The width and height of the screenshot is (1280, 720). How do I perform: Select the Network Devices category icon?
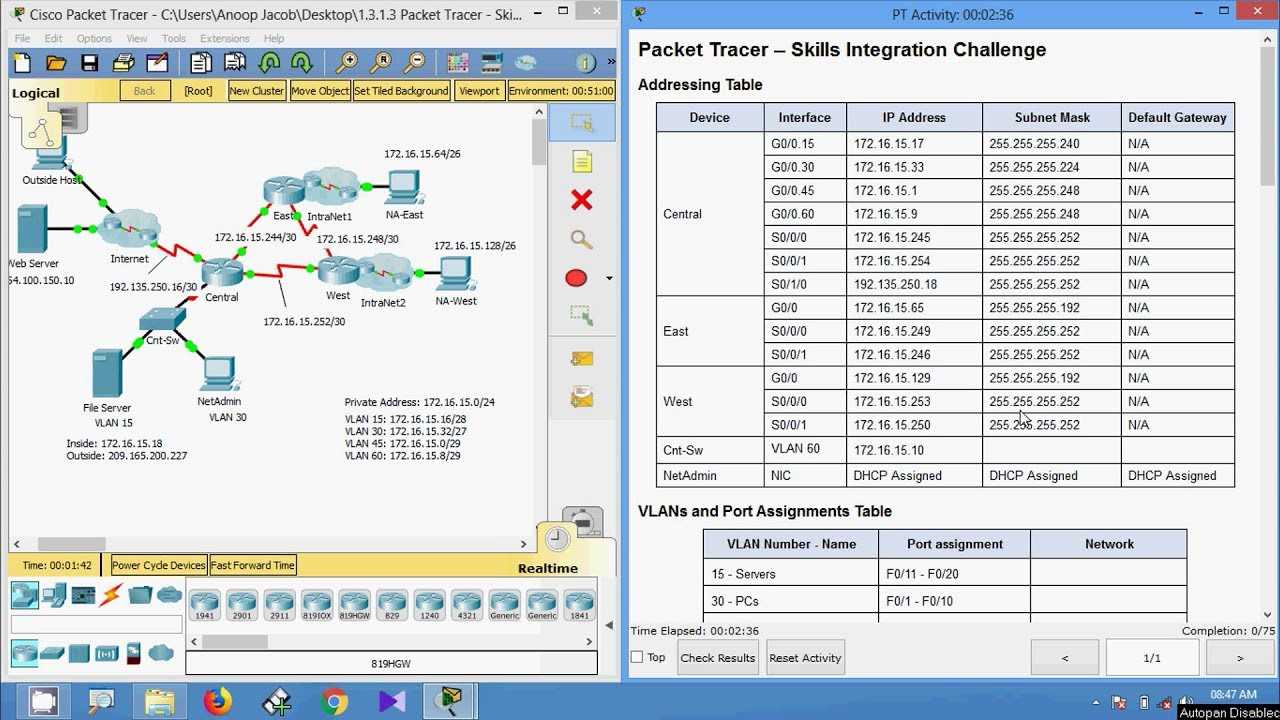click(x=24, y=596)
